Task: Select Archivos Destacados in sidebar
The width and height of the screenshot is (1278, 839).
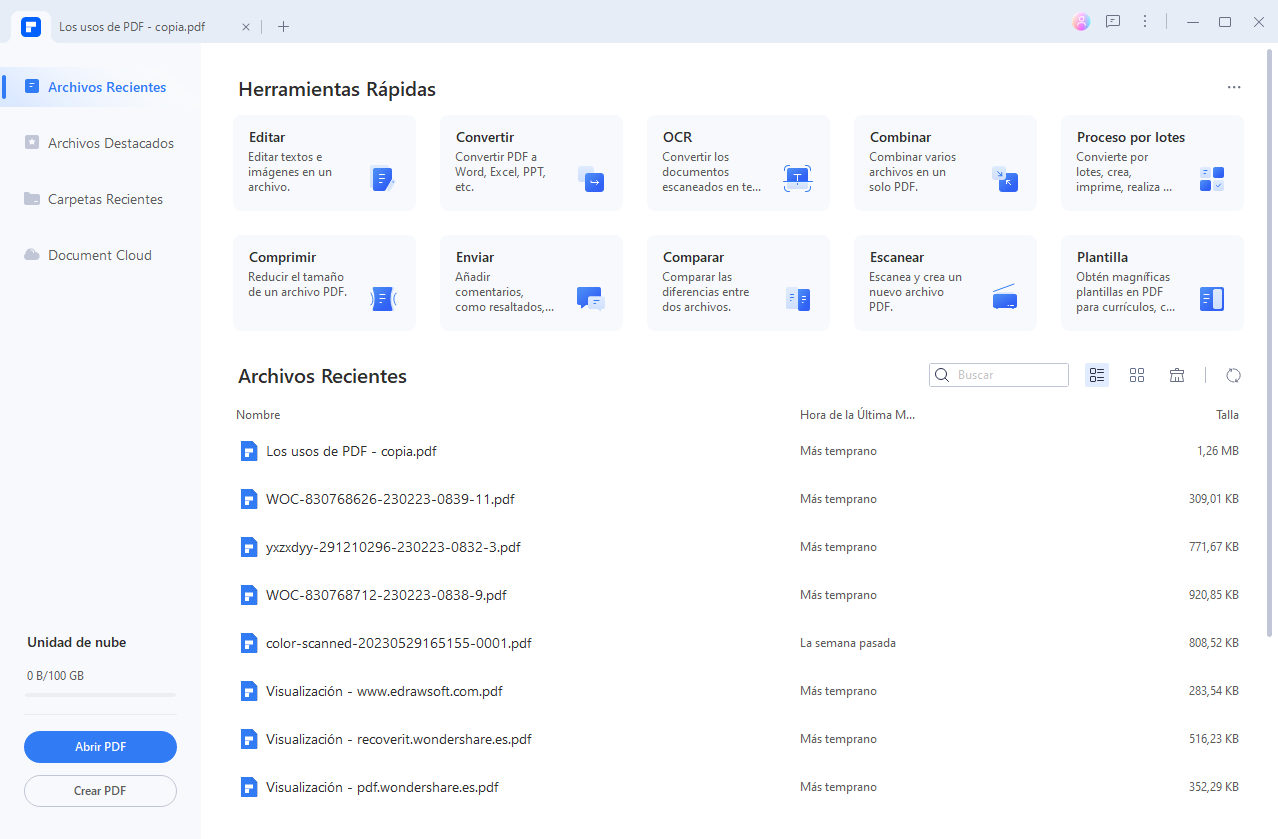Action: tap(110, 143)
